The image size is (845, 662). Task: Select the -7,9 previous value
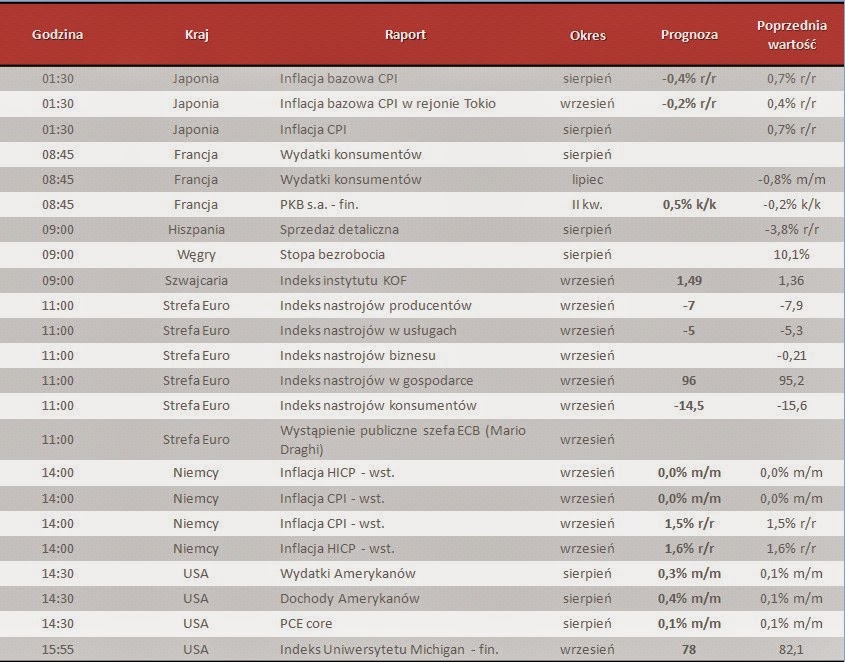[x=791, y=306]
